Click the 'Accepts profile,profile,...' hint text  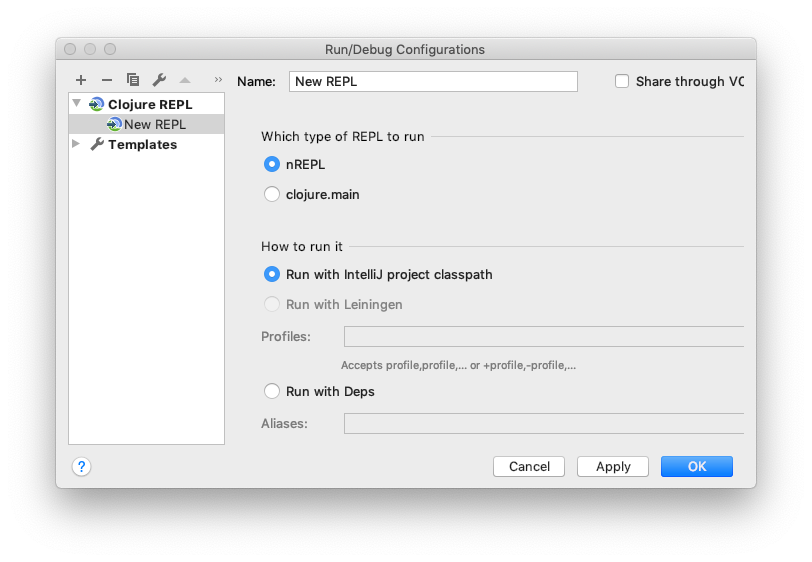458,366
